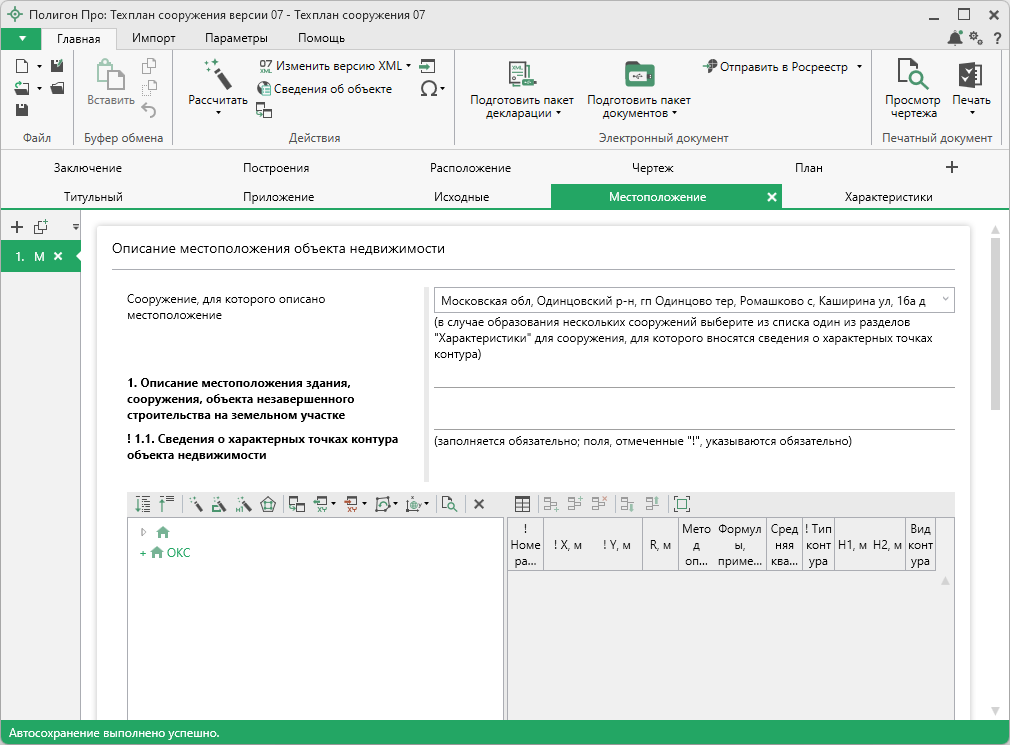Click the search magnifier icon in table toolbar

click(449, 505)
